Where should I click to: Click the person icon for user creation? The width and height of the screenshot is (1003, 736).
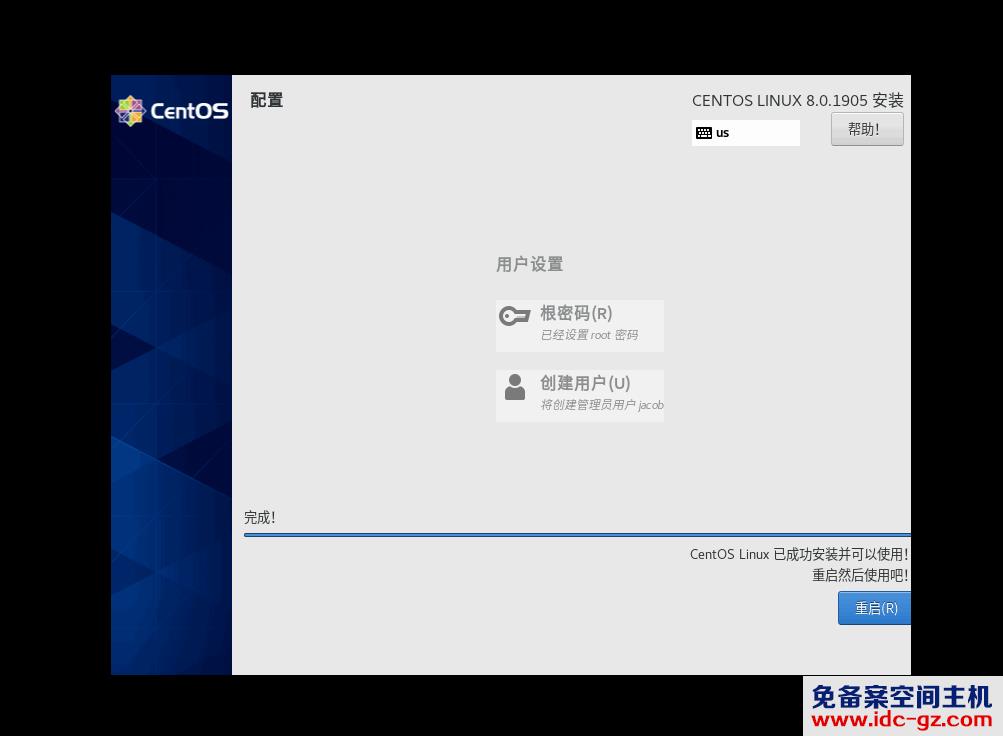(515, 388)
